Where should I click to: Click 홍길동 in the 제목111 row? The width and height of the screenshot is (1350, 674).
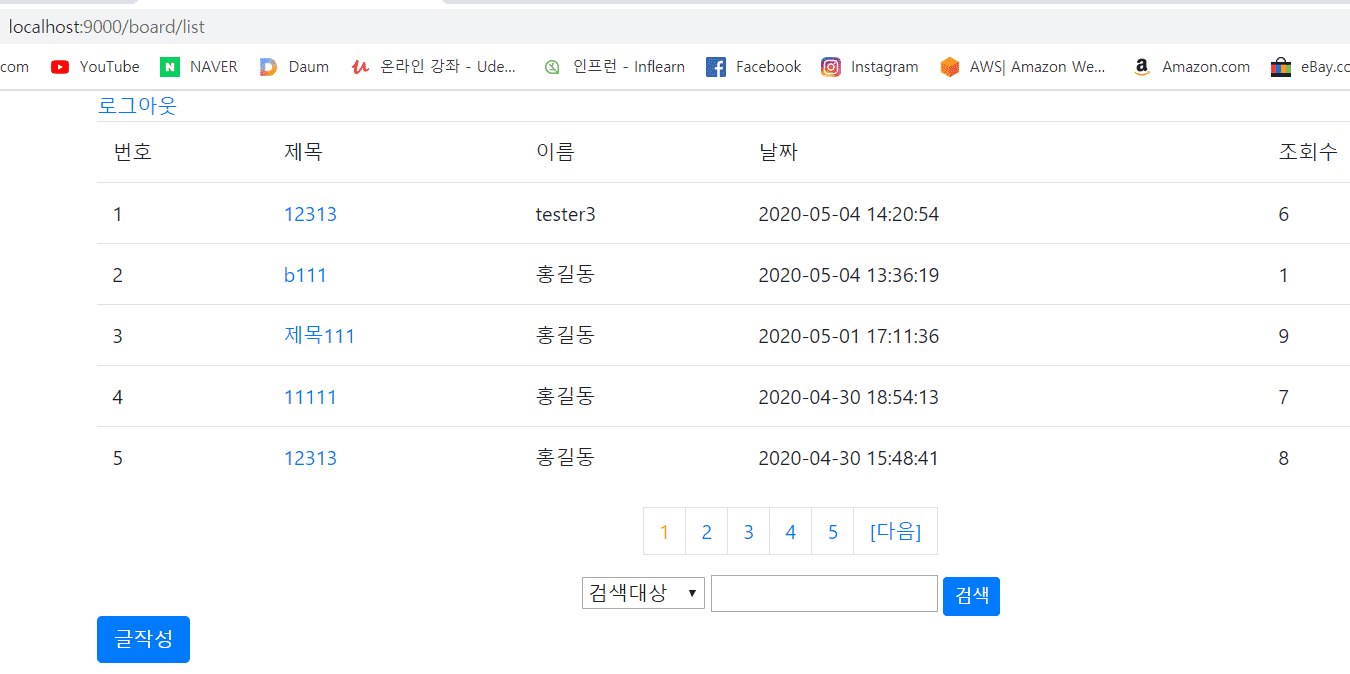(x=565, y=336)
